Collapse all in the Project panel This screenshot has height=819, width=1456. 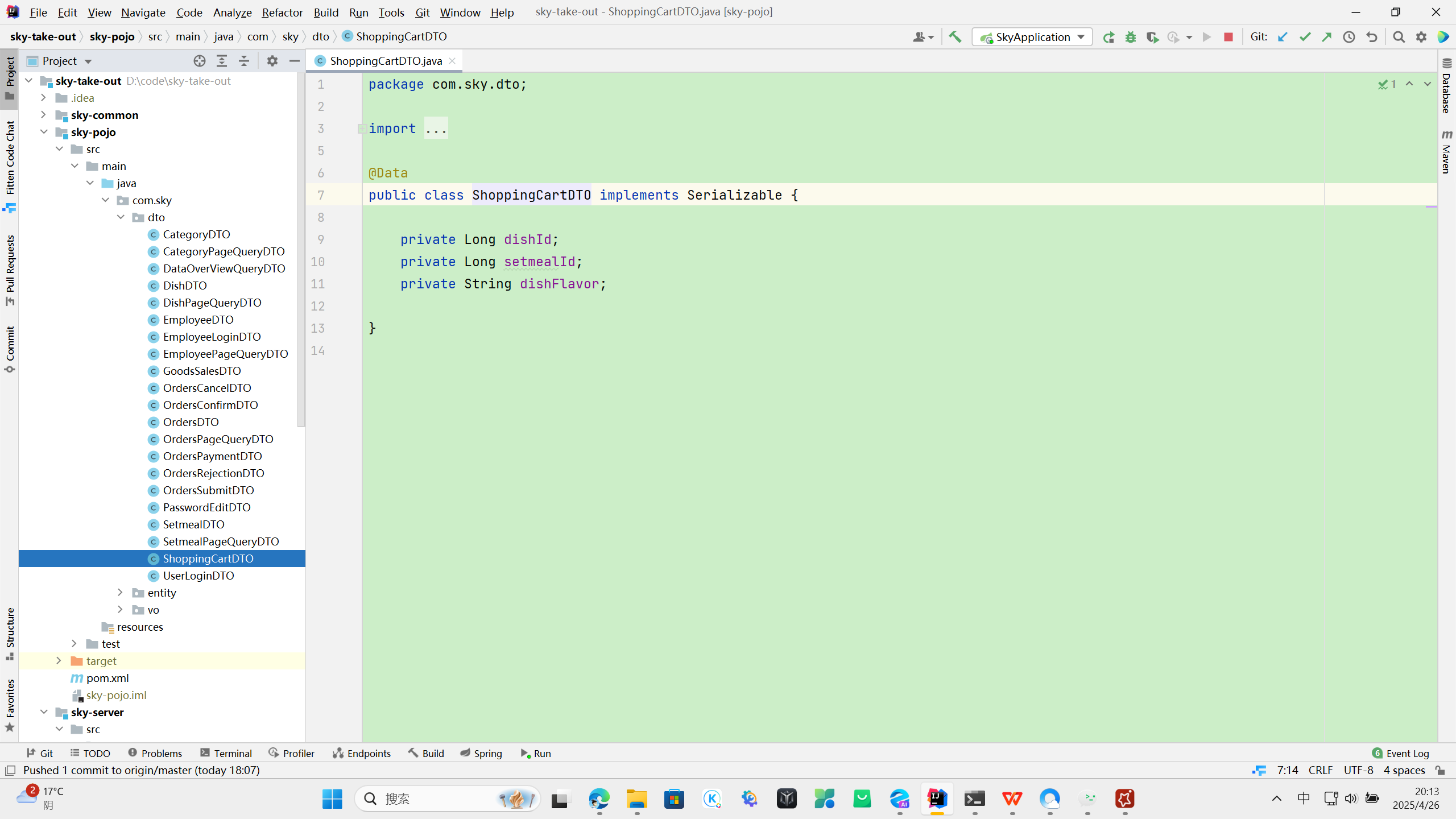(244, 61)
